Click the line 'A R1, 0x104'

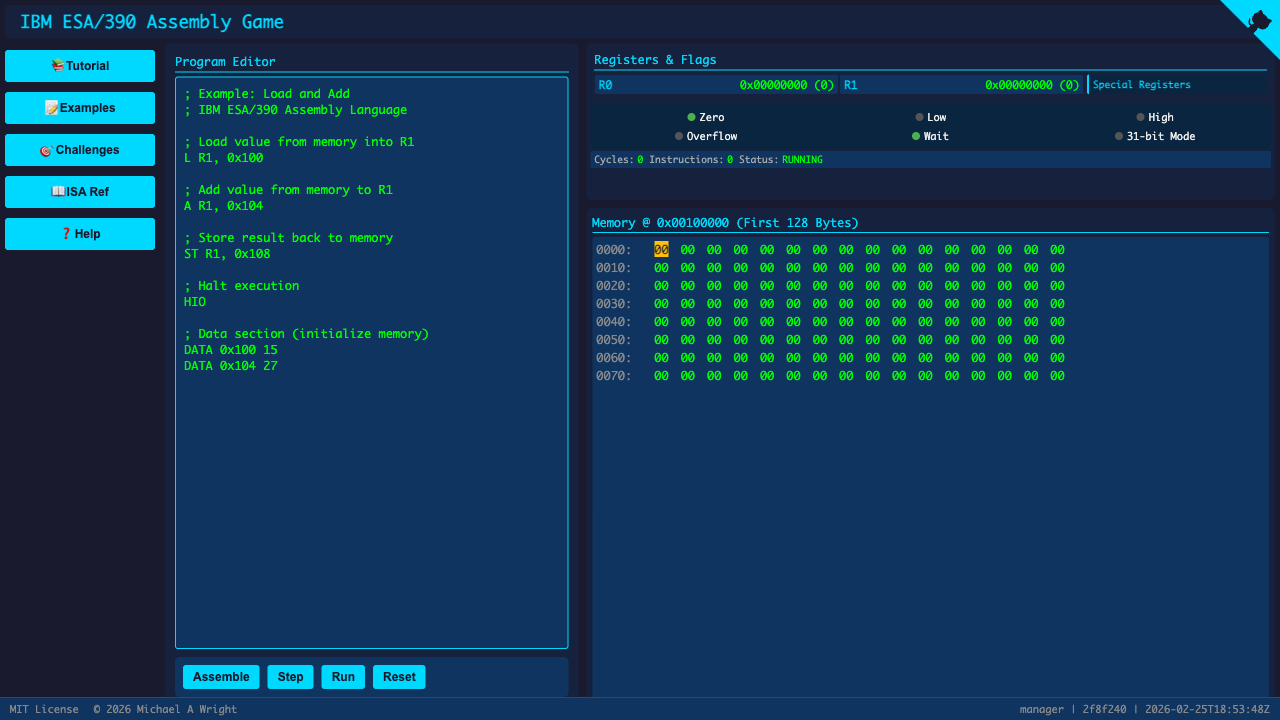pyautogui.click(x=224, y=206)
